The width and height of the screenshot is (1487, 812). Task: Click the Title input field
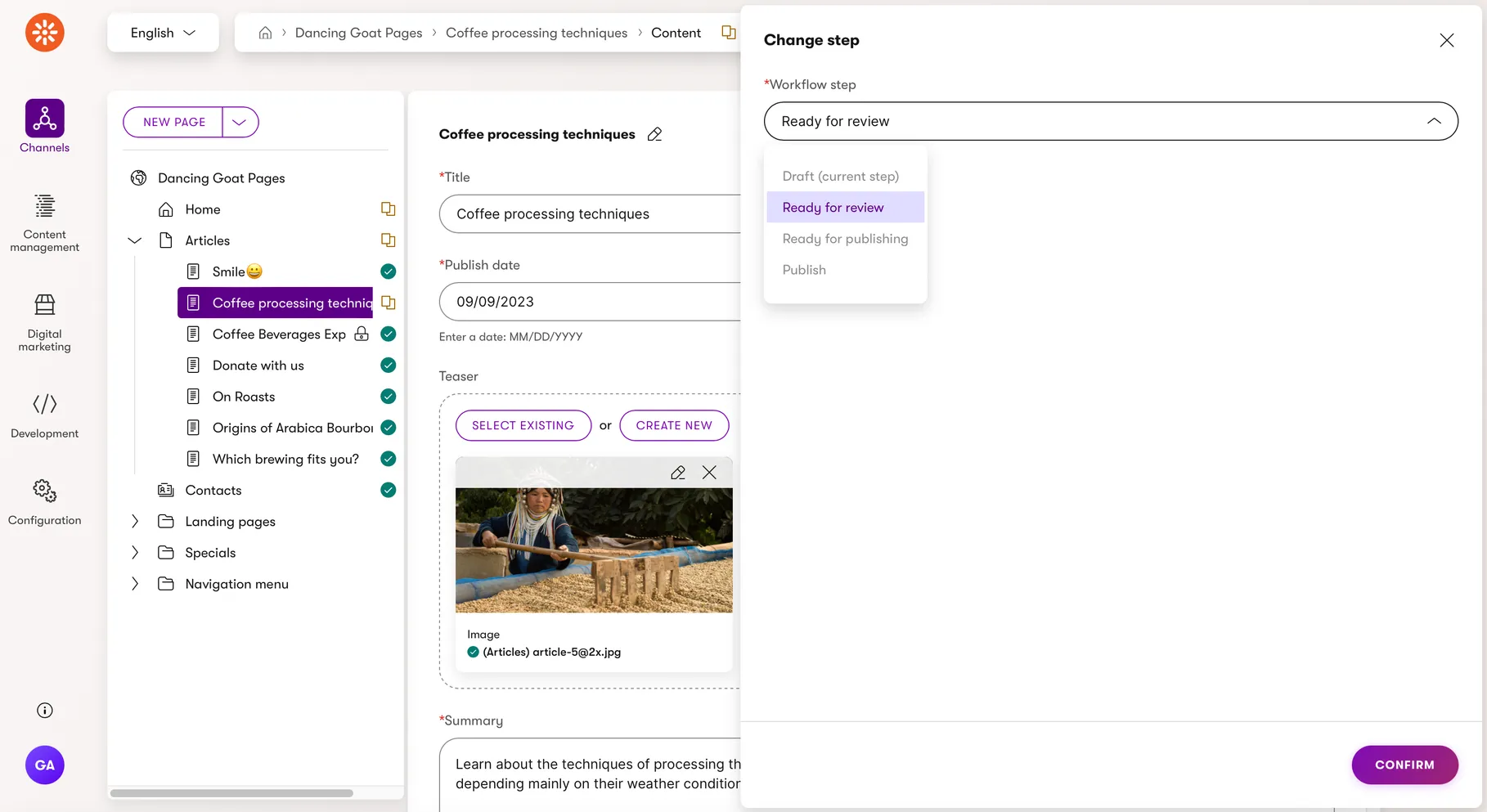pos(590,214)
